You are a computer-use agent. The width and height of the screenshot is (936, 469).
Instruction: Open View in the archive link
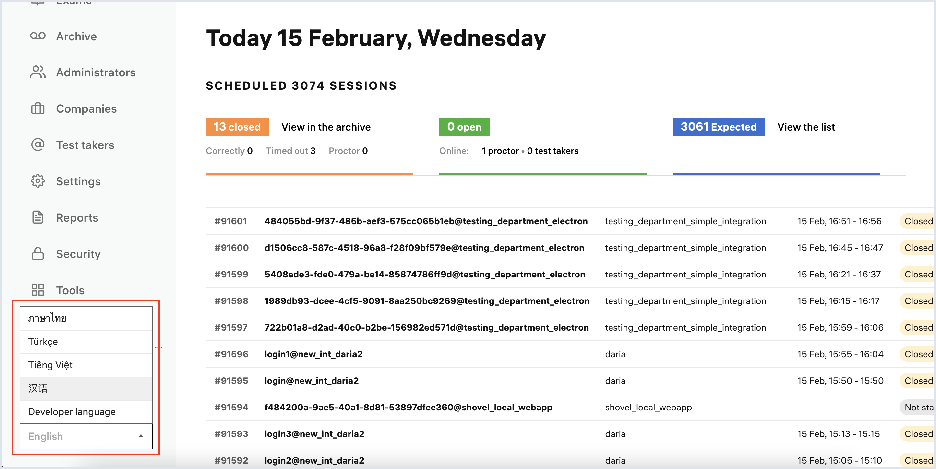pos(326,127)
